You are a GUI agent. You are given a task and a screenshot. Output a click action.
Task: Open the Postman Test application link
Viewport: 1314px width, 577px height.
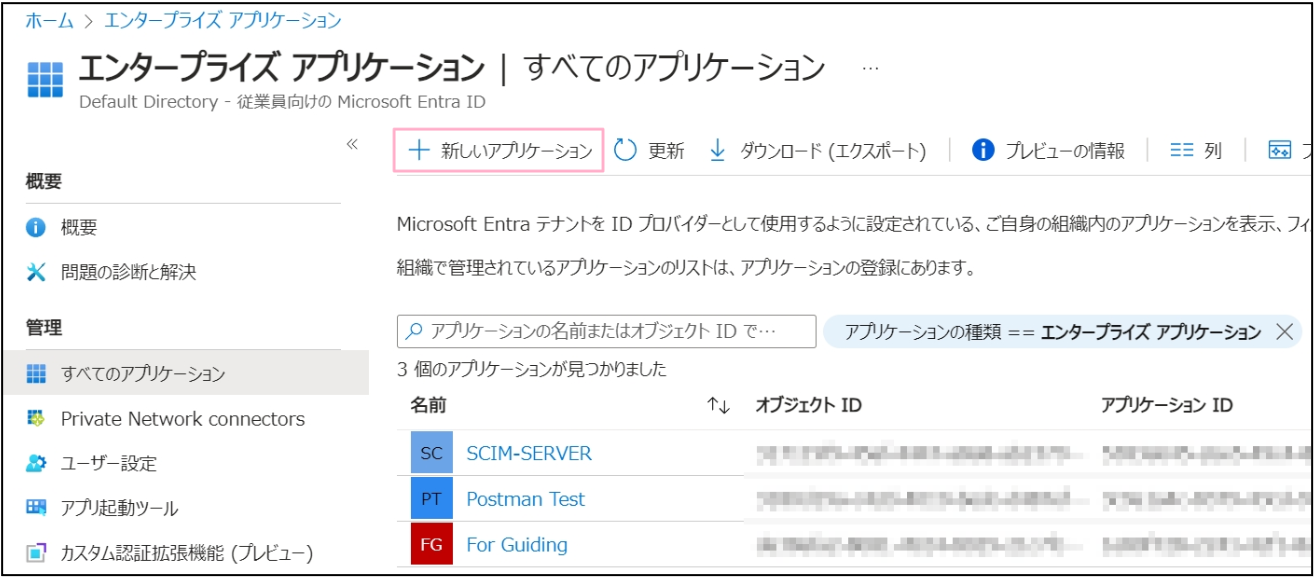click(x=525, y=499)
